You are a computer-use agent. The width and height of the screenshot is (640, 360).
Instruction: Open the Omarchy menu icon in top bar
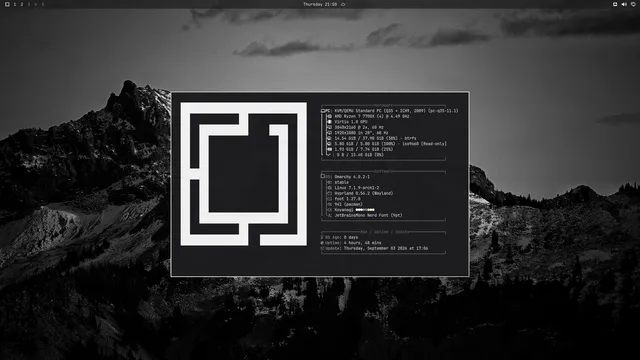[7, 4]
